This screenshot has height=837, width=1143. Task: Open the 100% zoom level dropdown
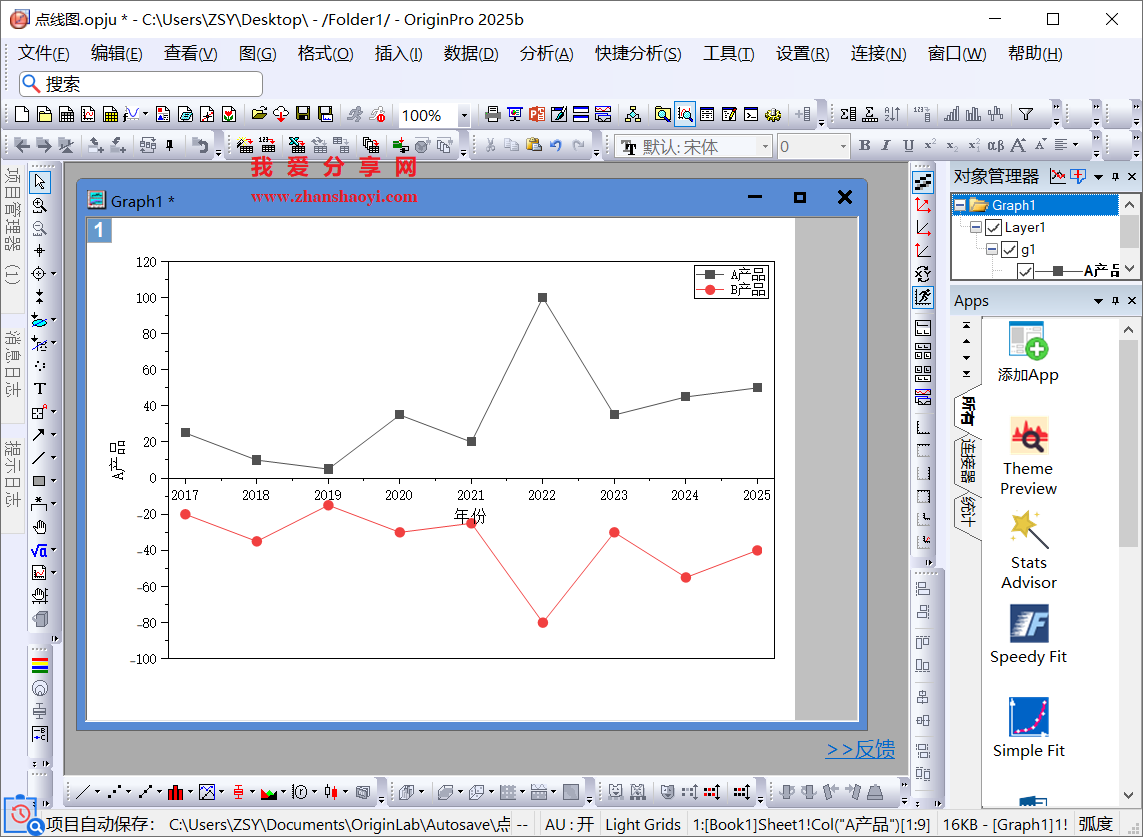coord(463,116)
